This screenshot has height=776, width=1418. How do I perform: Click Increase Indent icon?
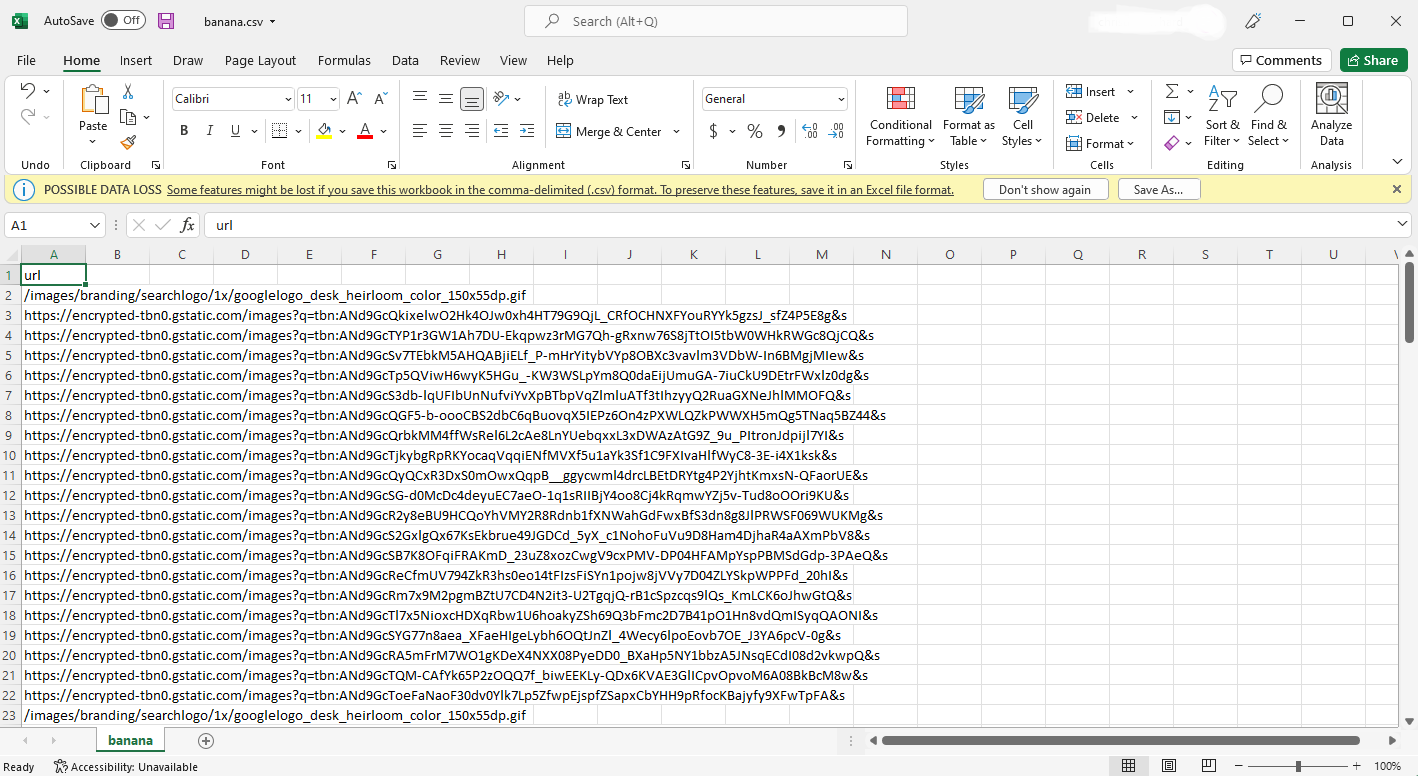[x=529, y=131]
